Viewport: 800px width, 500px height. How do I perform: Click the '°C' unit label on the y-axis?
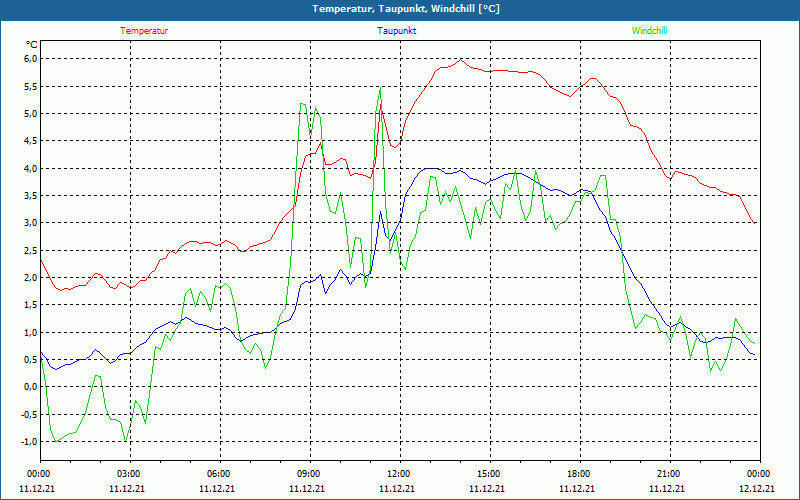click(32, 45)
